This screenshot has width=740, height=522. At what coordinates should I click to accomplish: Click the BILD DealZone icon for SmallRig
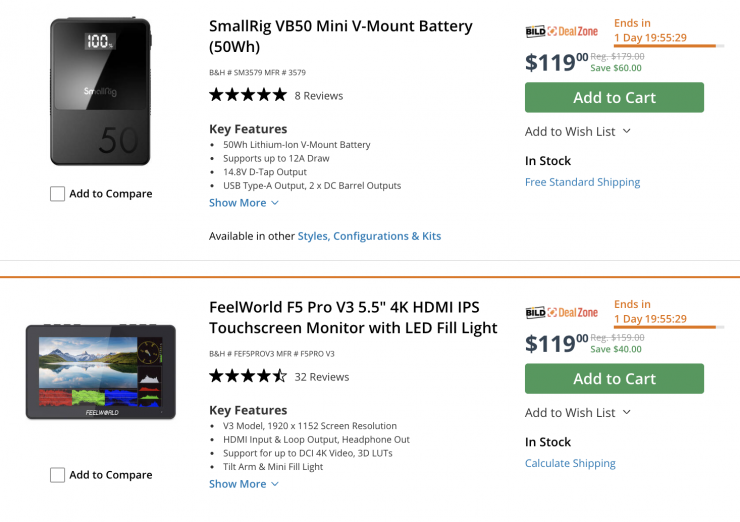(x=561, y=32)
